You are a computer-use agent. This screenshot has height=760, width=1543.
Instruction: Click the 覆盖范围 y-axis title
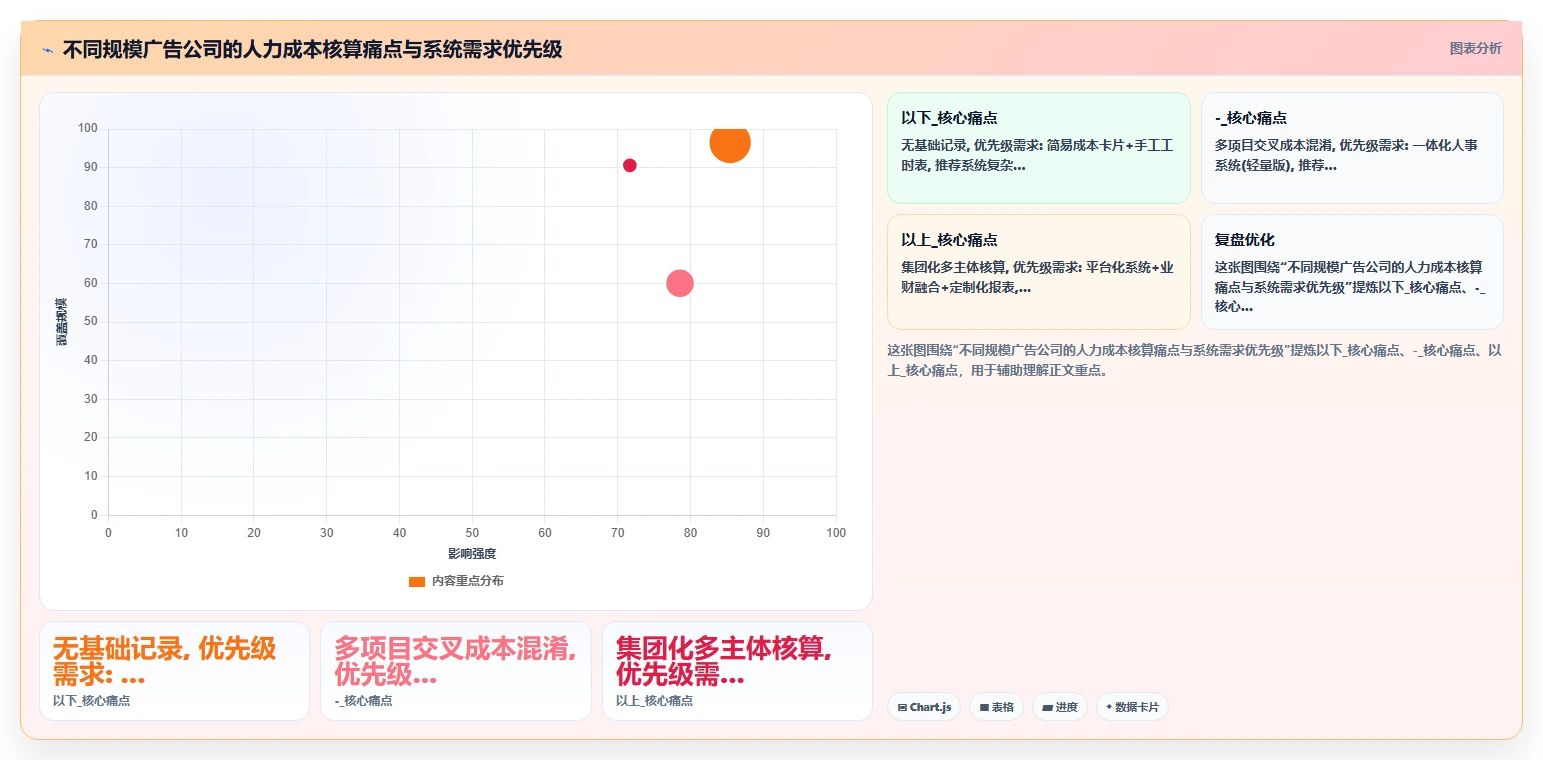click(x=62, y=322)
